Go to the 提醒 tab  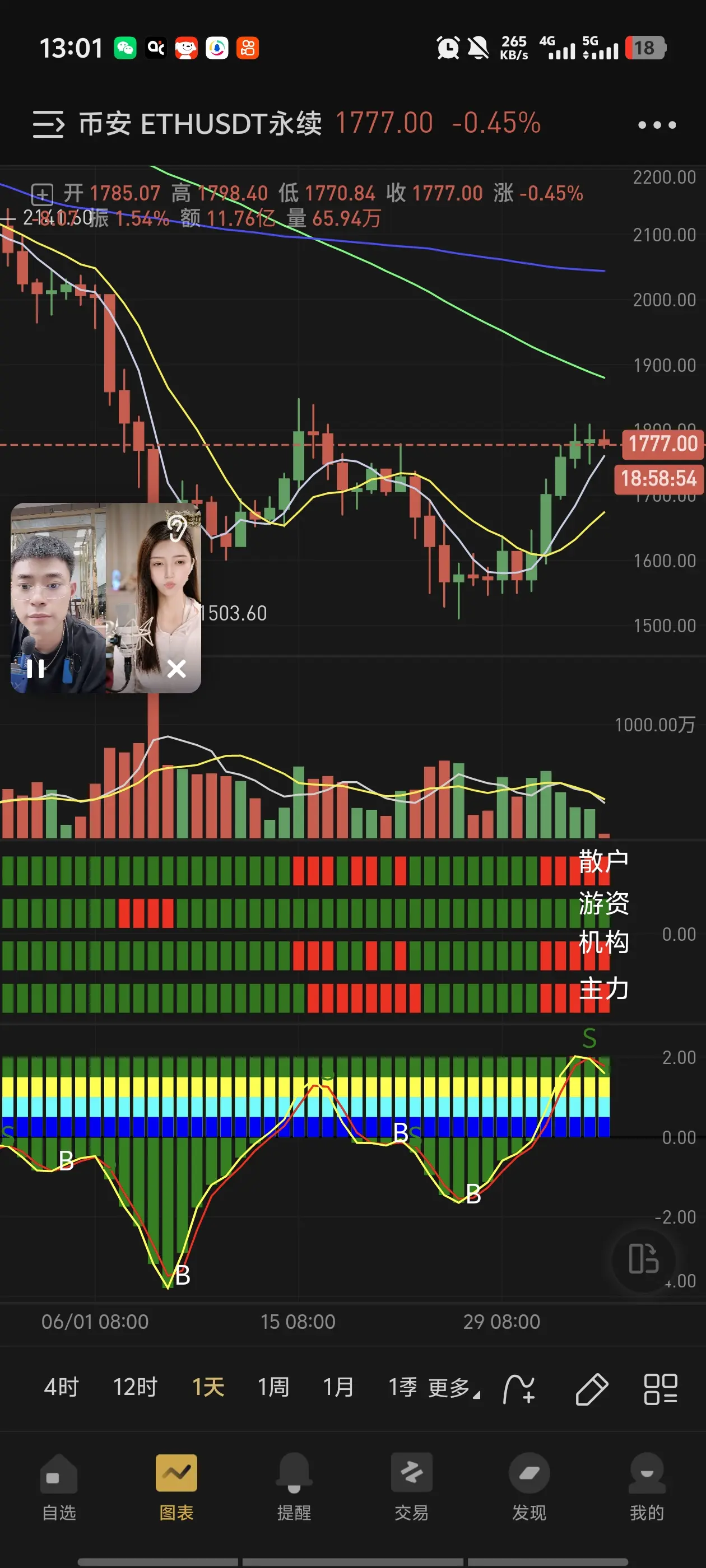click(x=294, y=1487)
